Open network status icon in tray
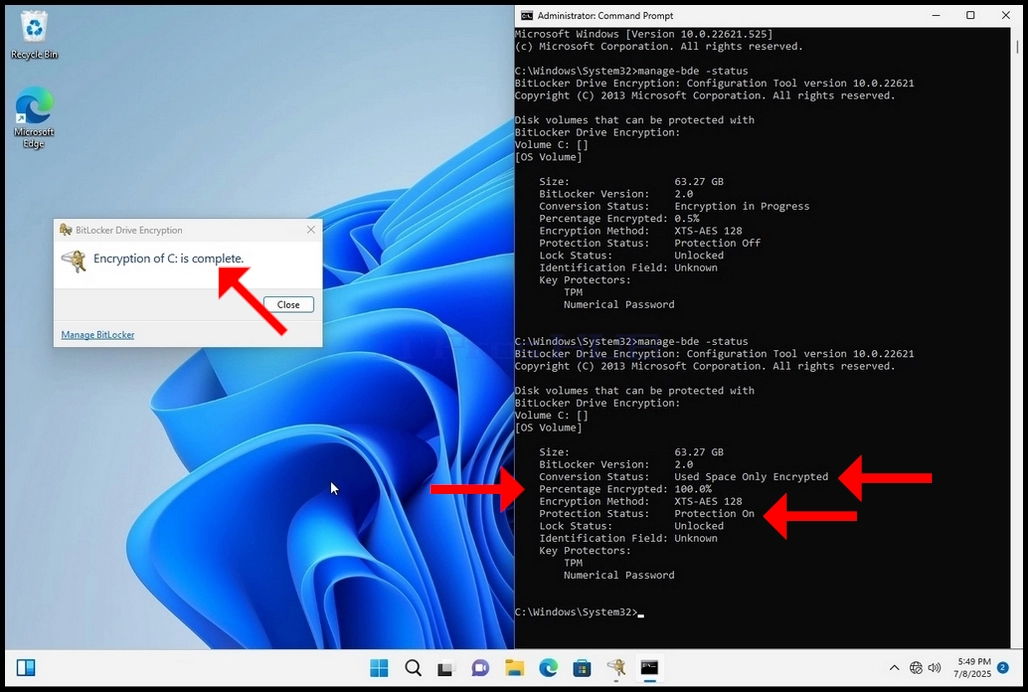 pyautogui.click(x=916, y=668)
